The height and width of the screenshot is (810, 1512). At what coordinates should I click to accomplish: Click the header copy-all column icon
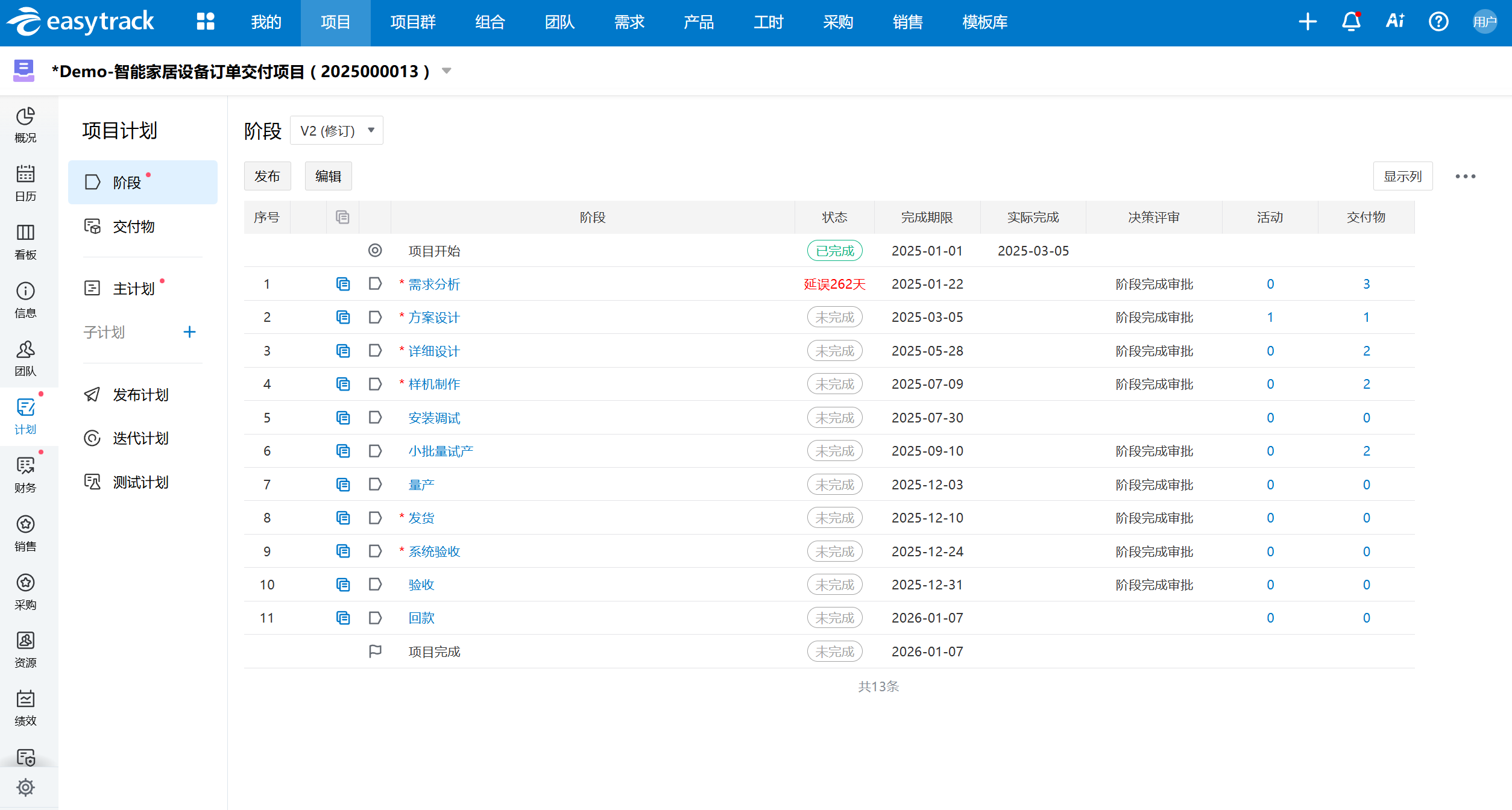click(x=342, y=217)
